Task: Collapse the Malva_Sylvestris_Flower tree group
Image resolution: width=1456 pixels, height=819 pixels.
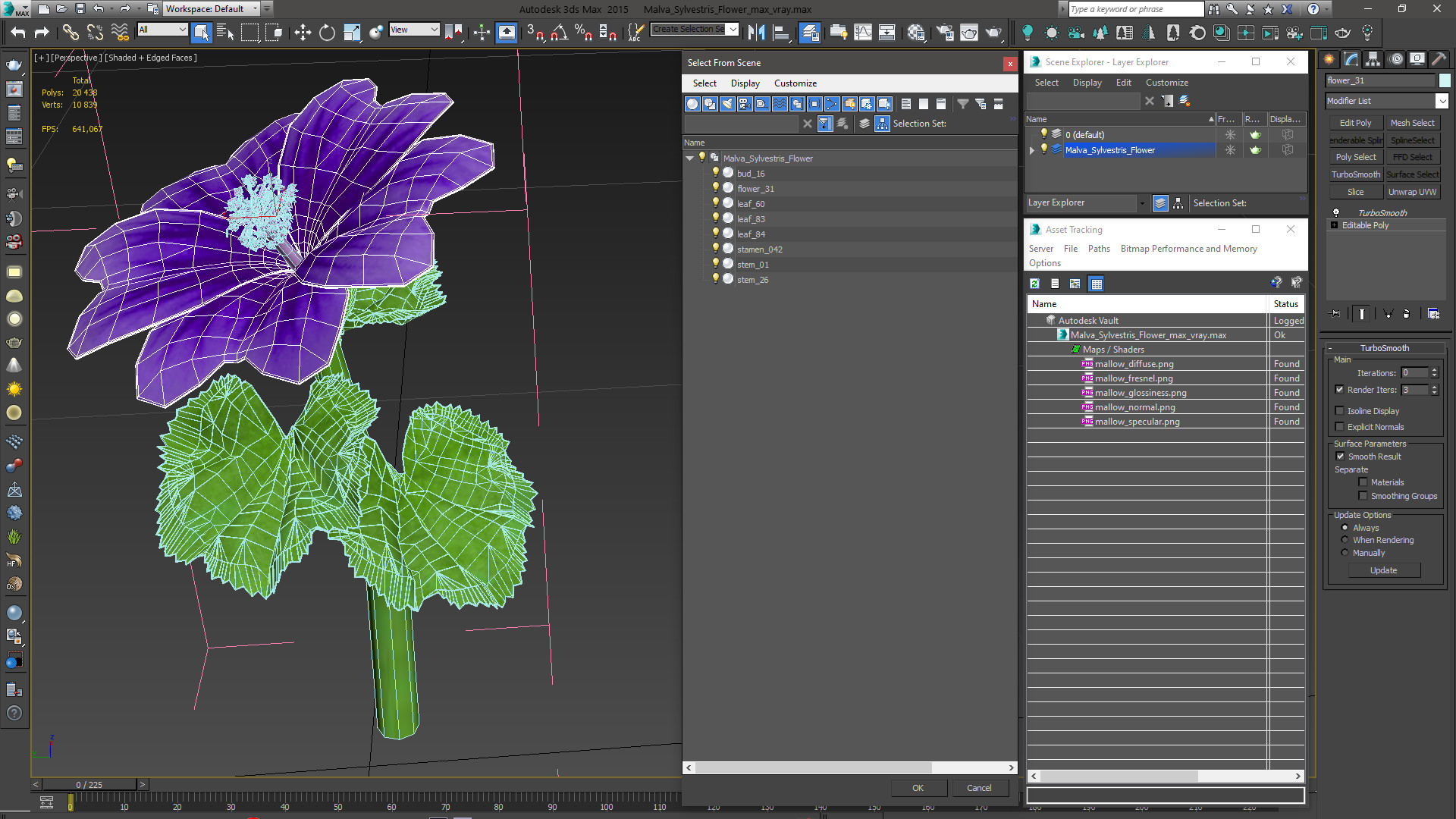Action: pos(689,158)
